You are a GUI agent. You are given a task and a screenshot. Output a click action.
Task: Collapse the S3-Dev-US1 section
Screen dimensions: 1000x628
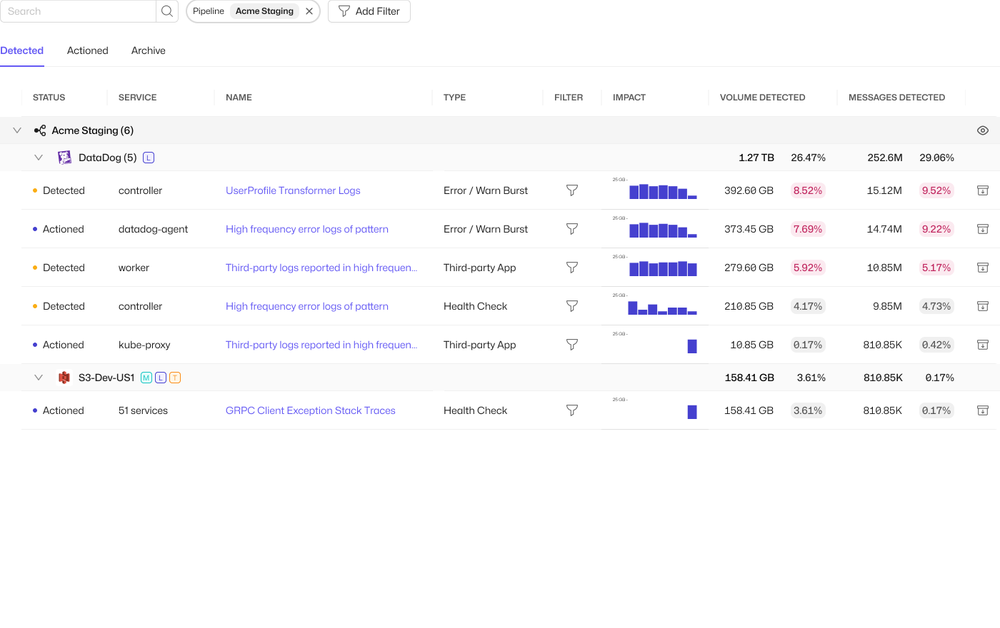[x=38, y=378]
